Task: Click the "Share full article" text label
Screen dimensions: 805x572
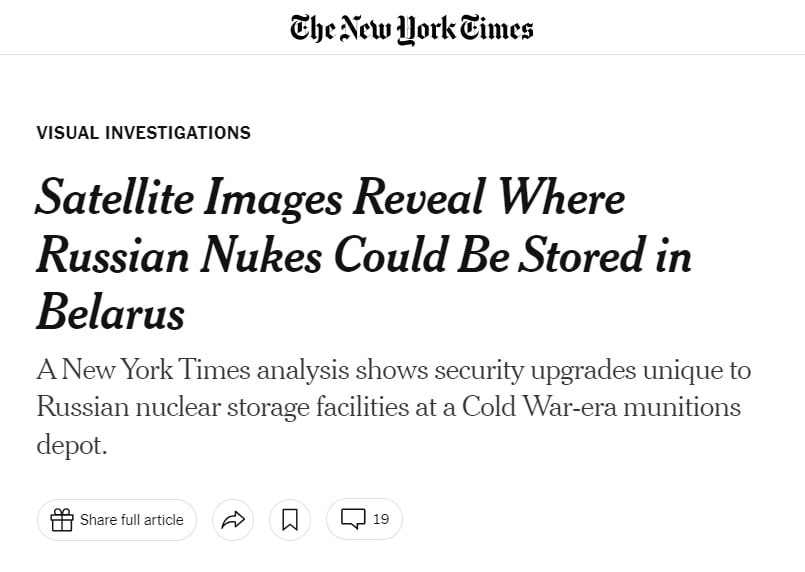Action: (x=132, y=520)
